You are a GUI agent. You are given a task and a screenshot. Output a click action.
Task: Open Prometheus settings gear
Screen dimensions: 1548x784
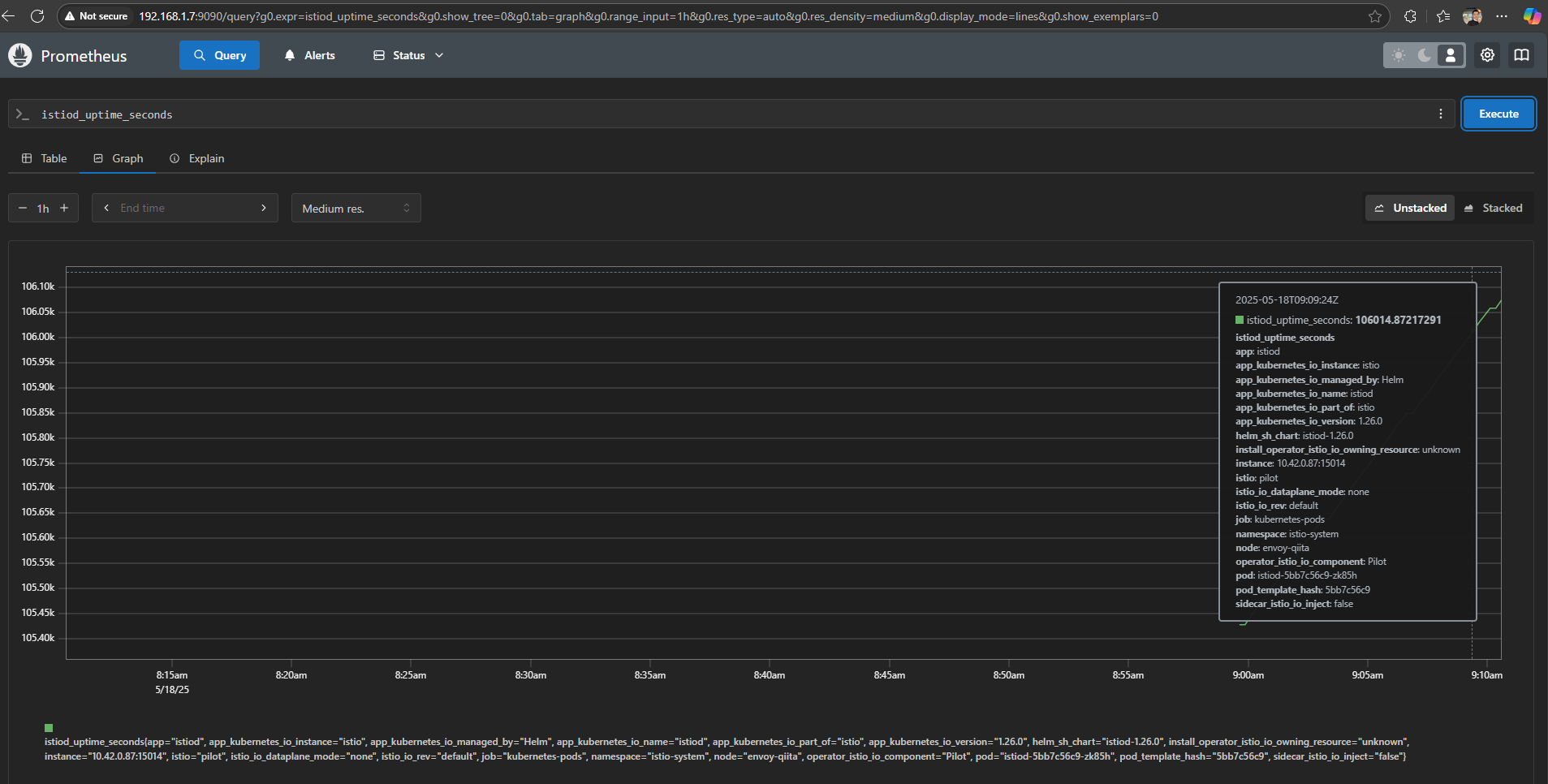coord(1487,55)
